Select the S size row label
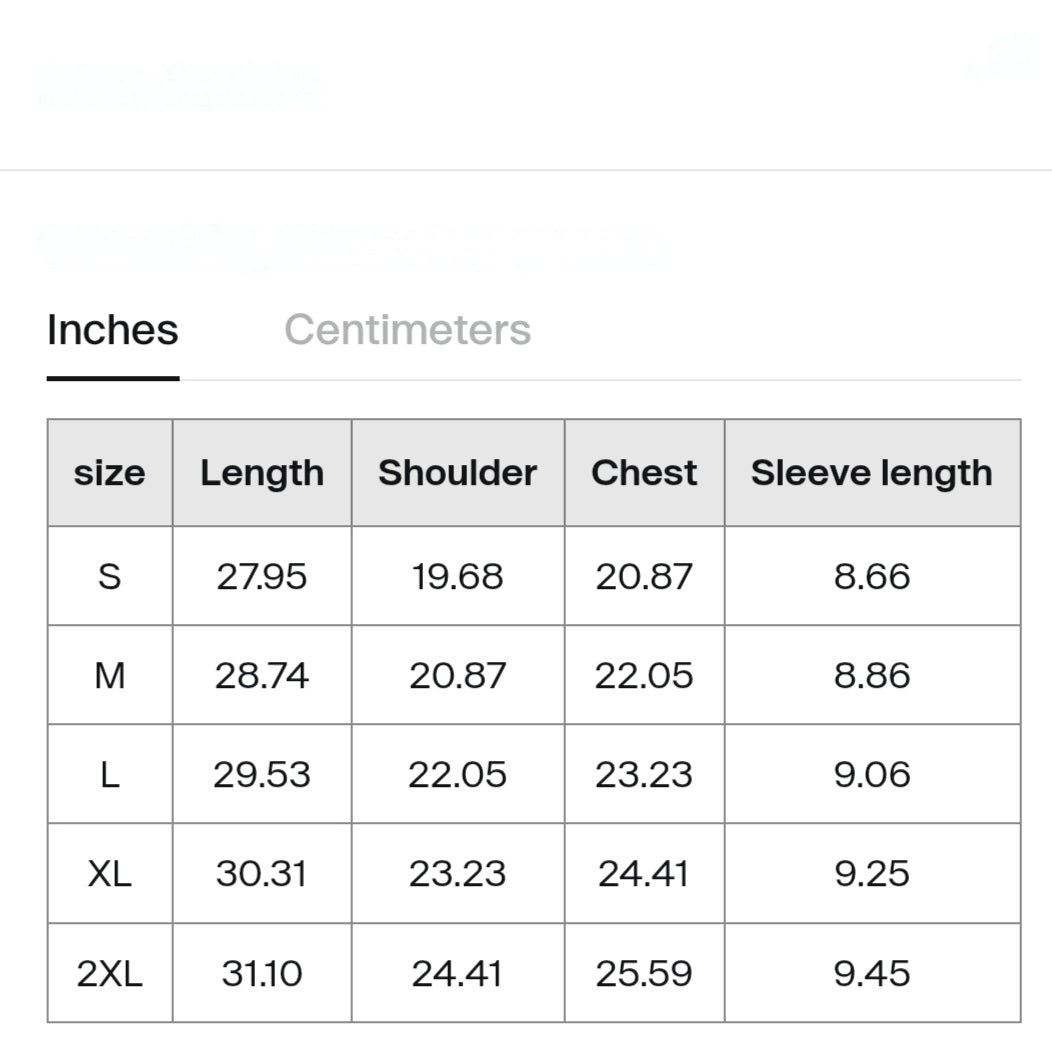The image size is (1052, 1052). [x=110, y=576]
